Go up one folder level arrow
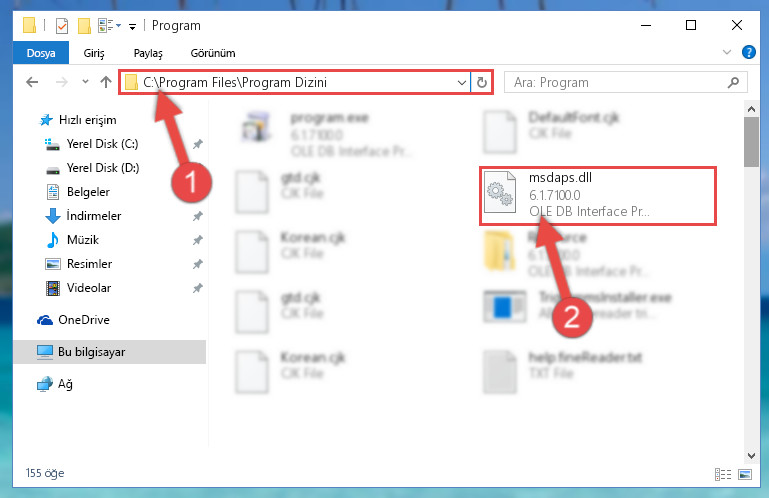 click(x=106, y=82)
